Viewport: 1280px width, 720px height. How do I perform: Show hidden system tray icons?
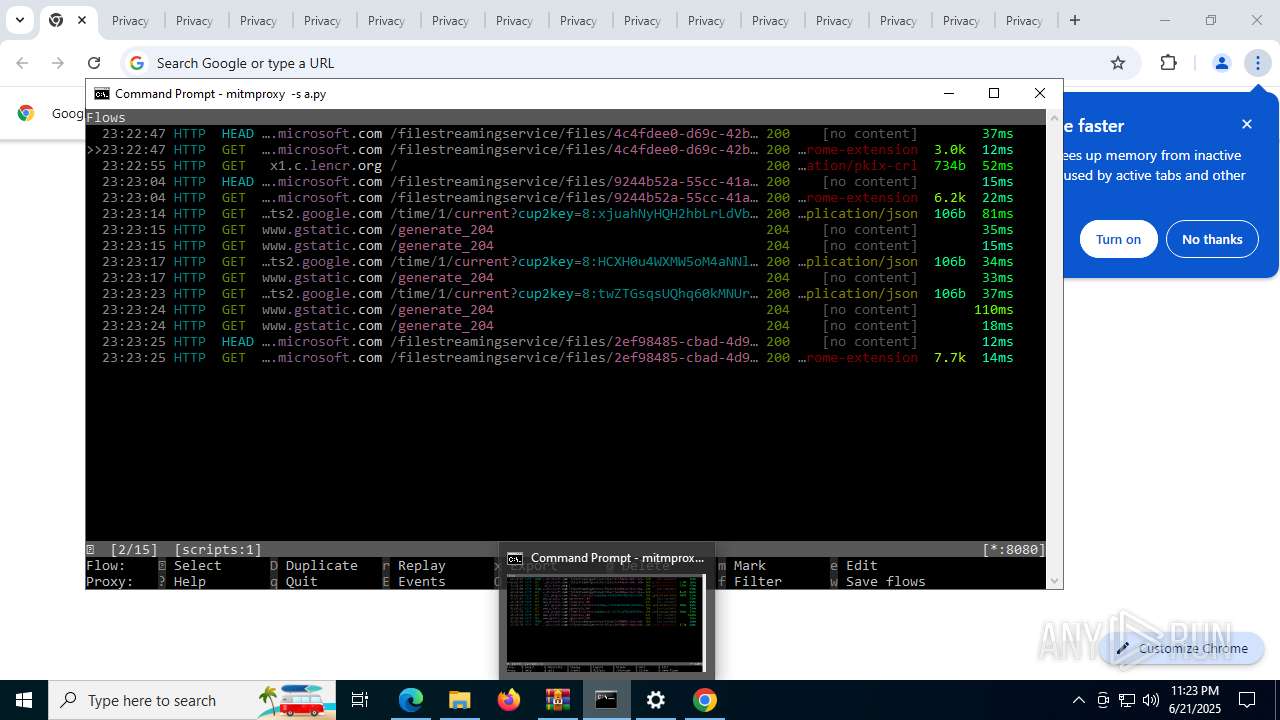[x=1078, y=700]
